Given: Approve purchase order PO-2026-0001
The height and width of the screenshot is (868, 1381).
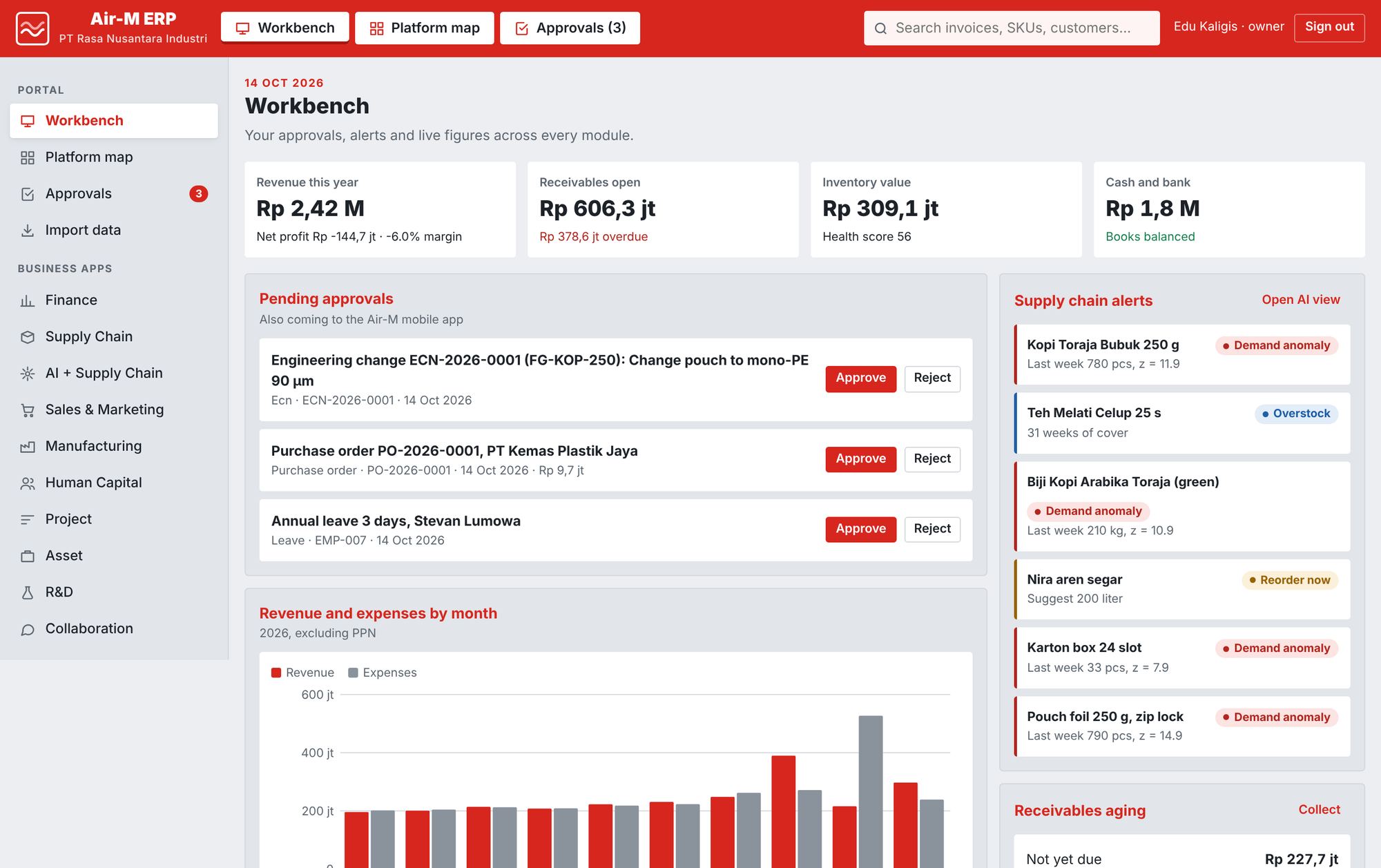Looking at the screenshot, I should (x=860, y=459).
